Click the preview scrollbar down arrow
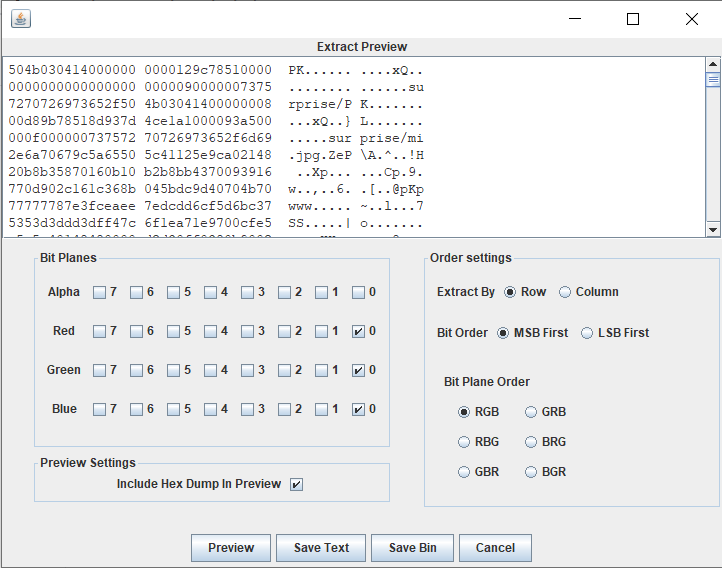The width and height of the screenshot is (722, 568). coord(712,230)
